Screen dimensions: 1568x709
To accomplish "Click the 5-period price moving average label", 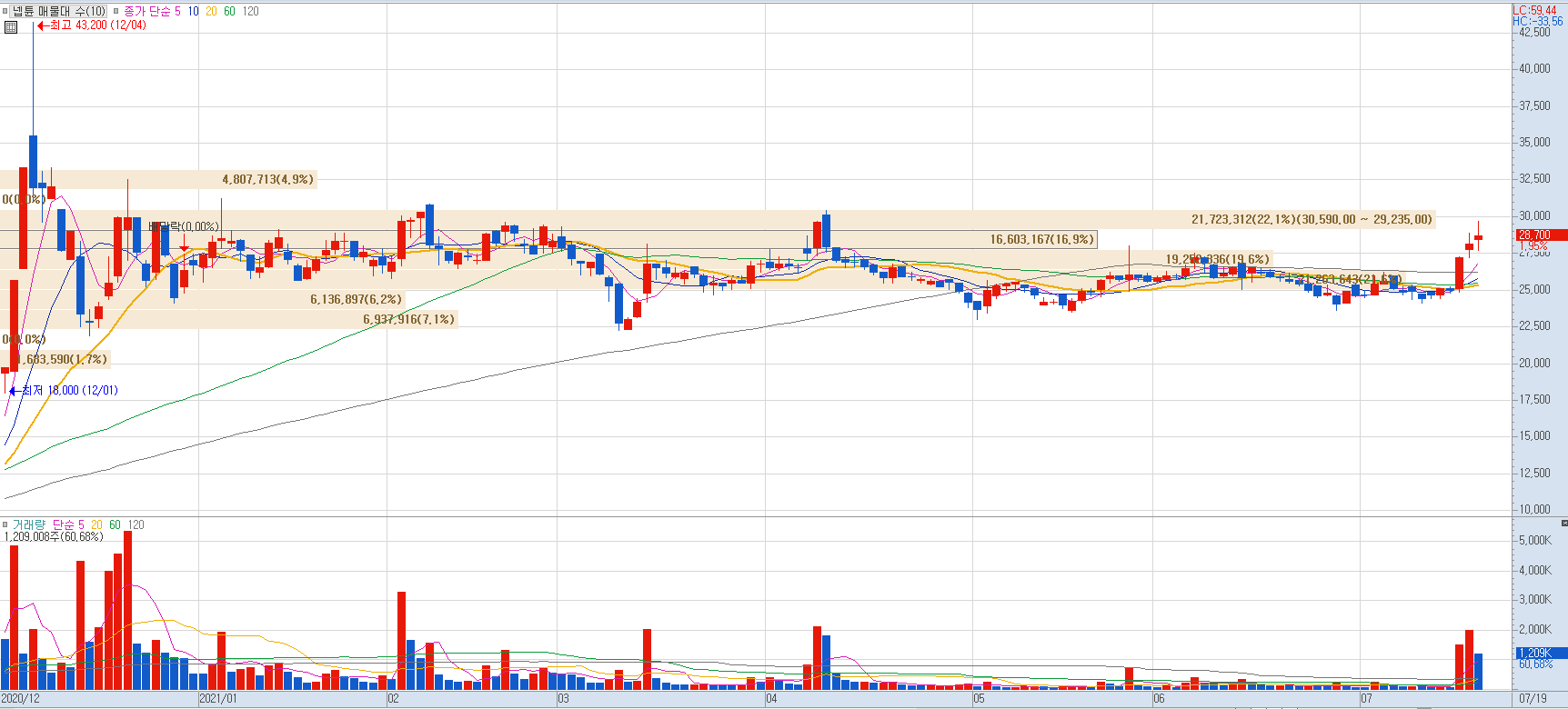I will tap(177, 11).
